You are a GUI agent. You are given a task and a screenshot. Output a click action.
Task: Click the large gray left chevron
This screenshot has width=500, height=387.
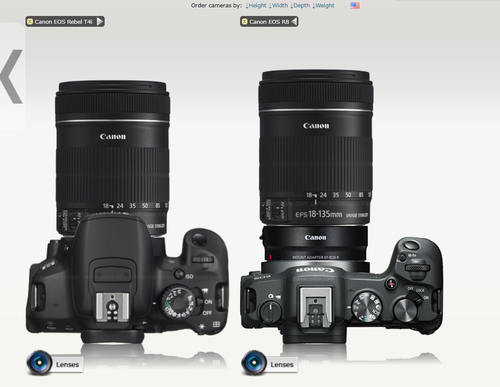[12, 77]
